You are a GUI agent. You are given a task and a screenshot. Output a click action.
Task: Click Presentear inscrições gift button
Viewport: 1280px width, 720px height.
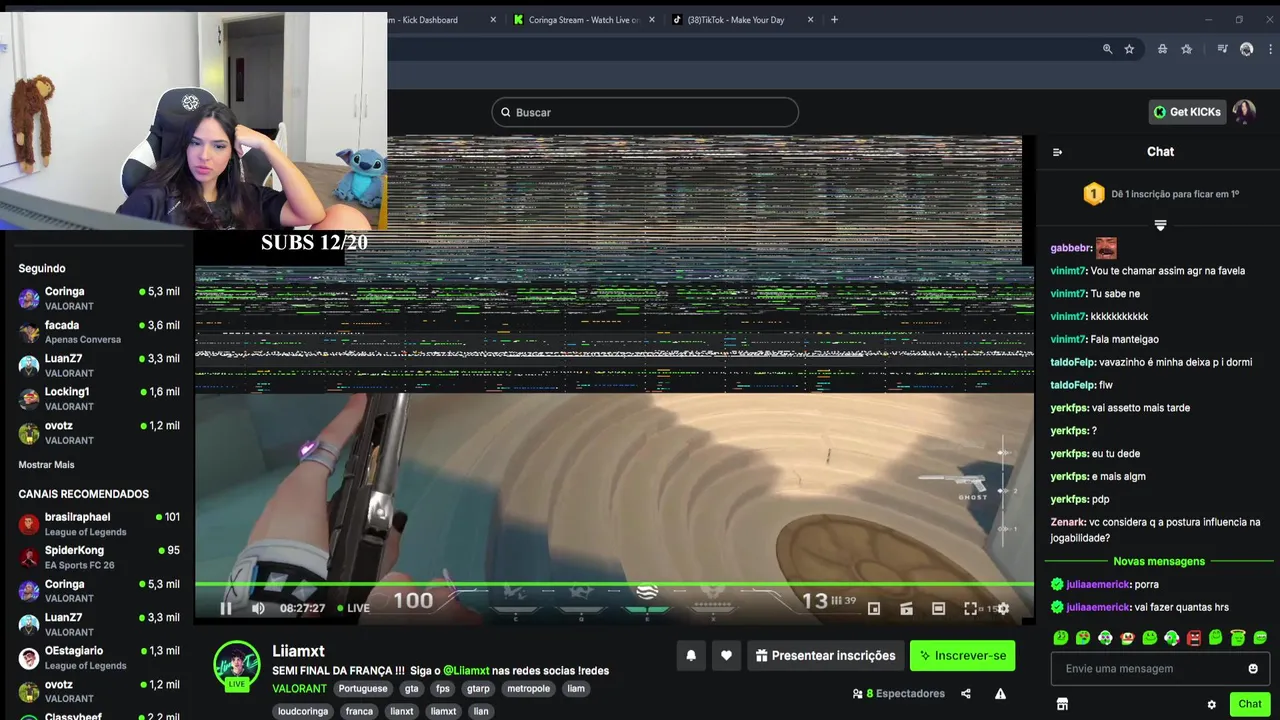[x=825, y=656]
